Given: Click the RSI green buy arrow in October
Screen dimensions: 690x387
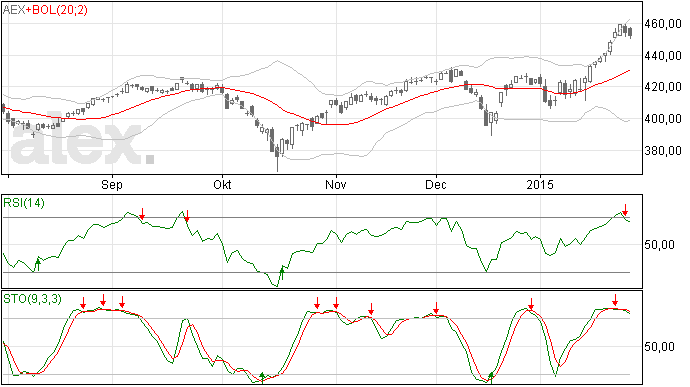Looking at the screenshot, I should point(282,273).
